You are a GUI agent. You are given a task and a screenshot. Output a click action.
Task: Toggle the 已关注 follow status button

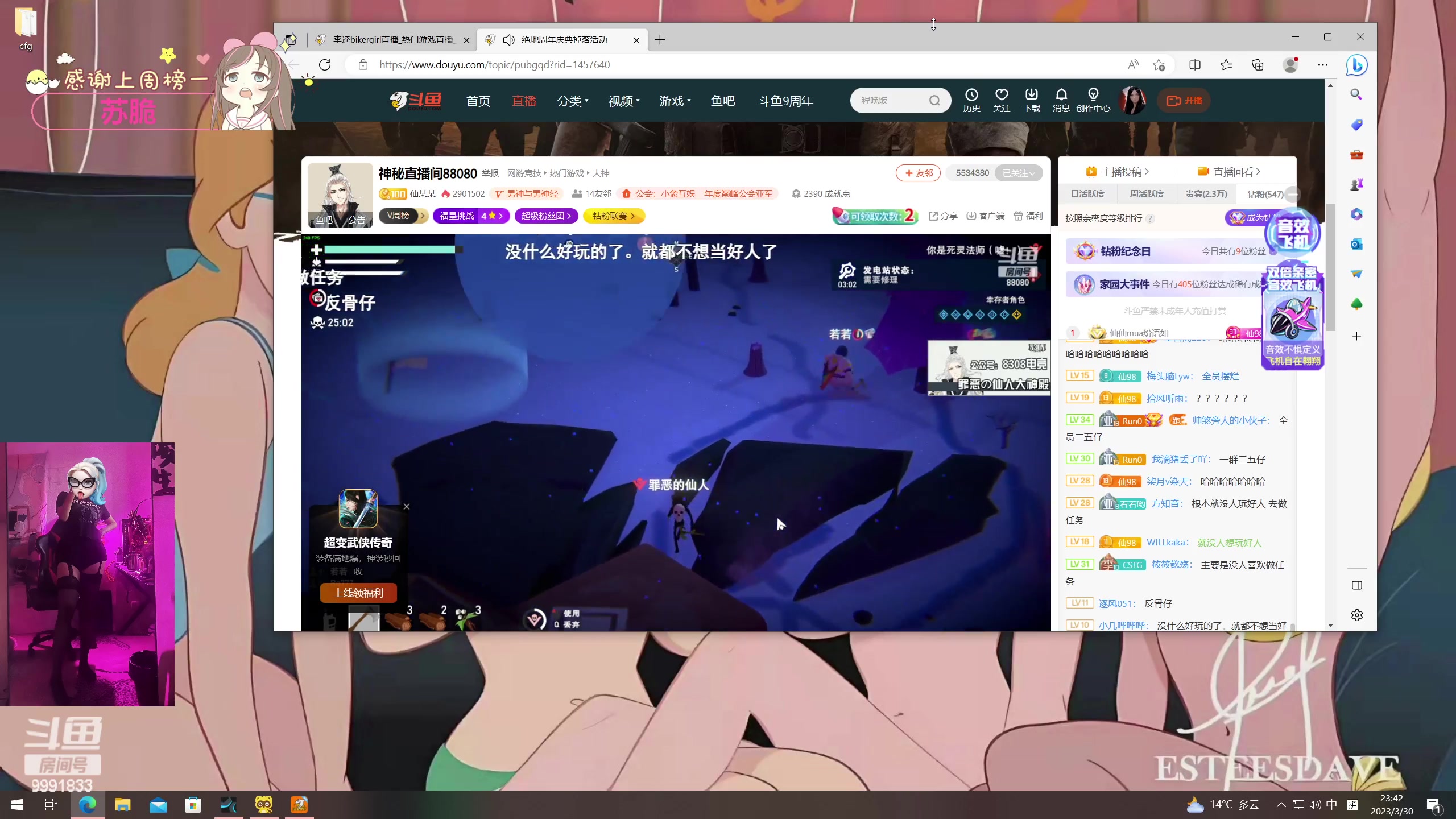(x=1018, y=173)
